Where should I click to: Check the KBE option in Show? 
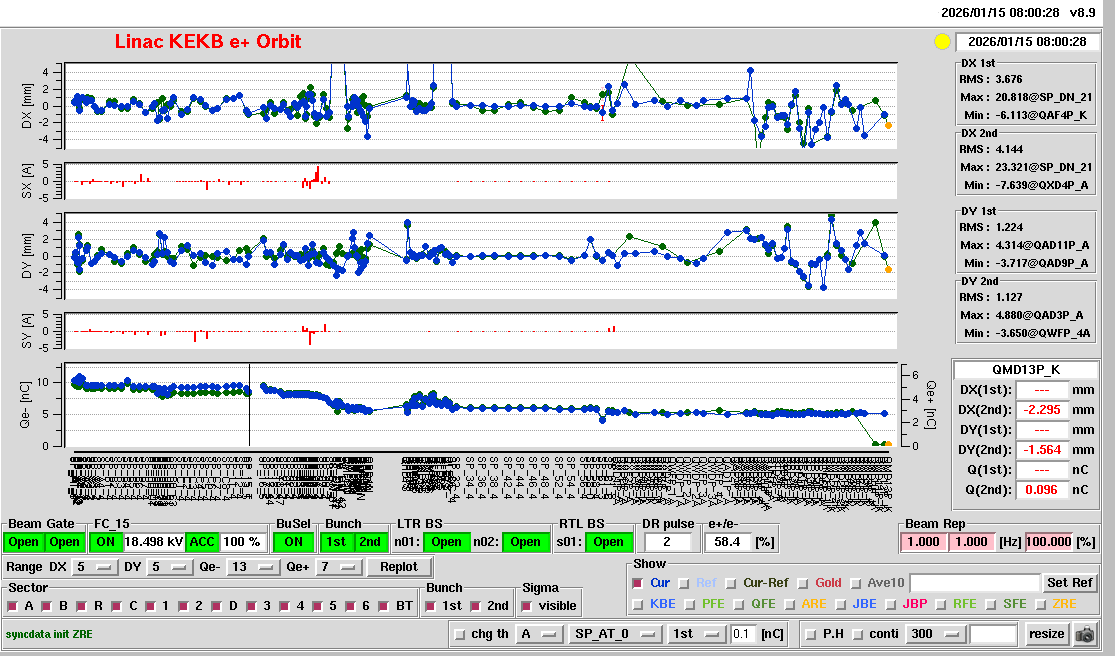638,604
